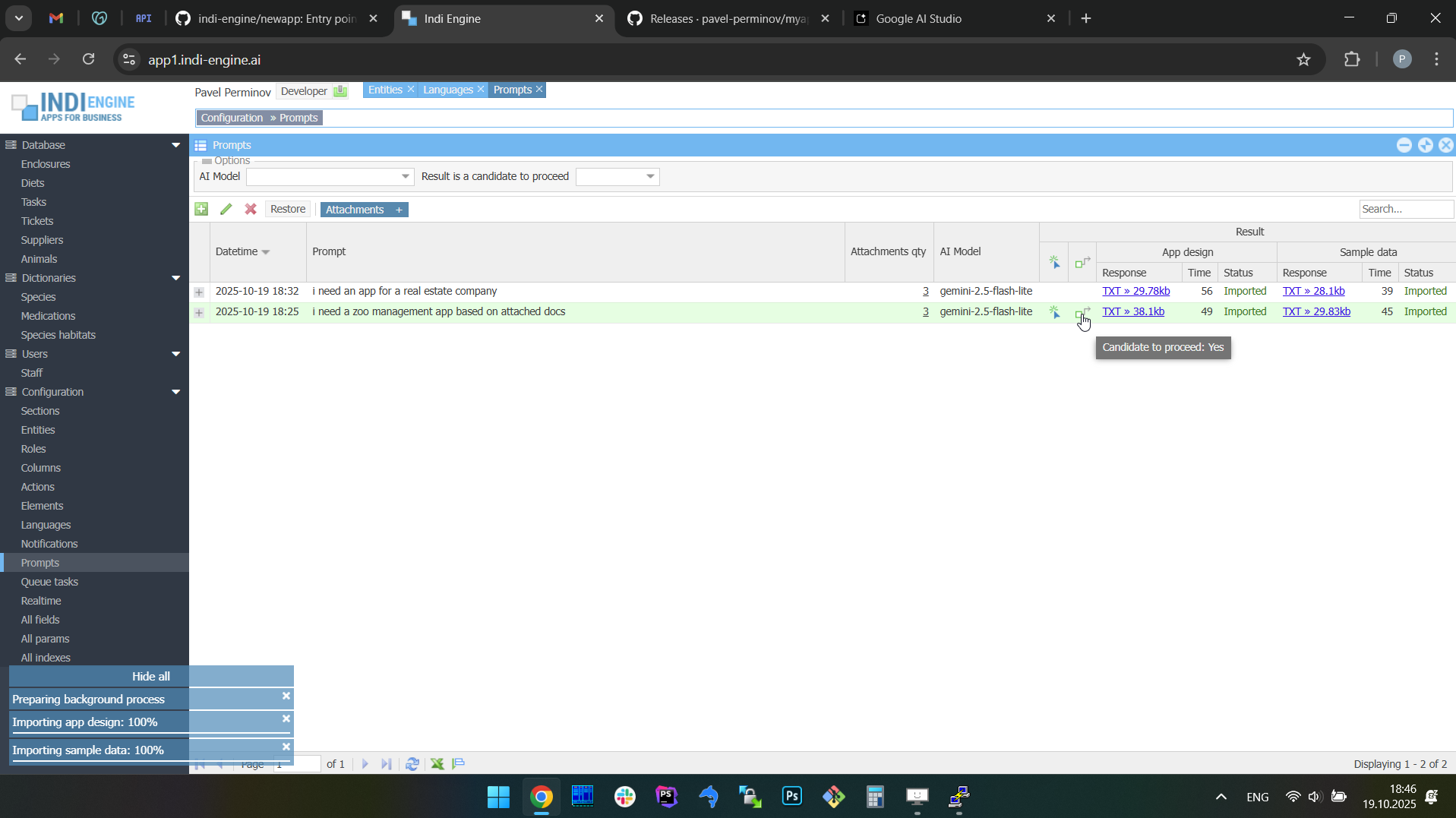1456x818 pixels.
Task: Click the Excel export icon
Action: click(x=437, y=764)
